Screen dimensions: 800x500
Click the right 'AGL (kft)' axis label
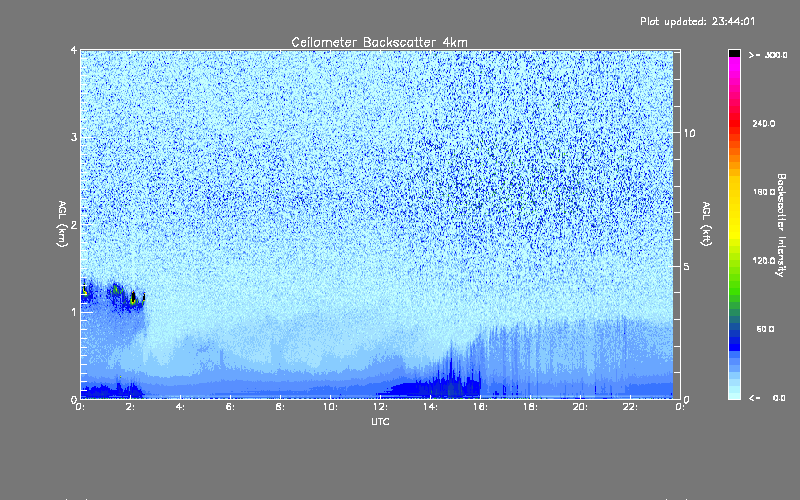[707, 224]
